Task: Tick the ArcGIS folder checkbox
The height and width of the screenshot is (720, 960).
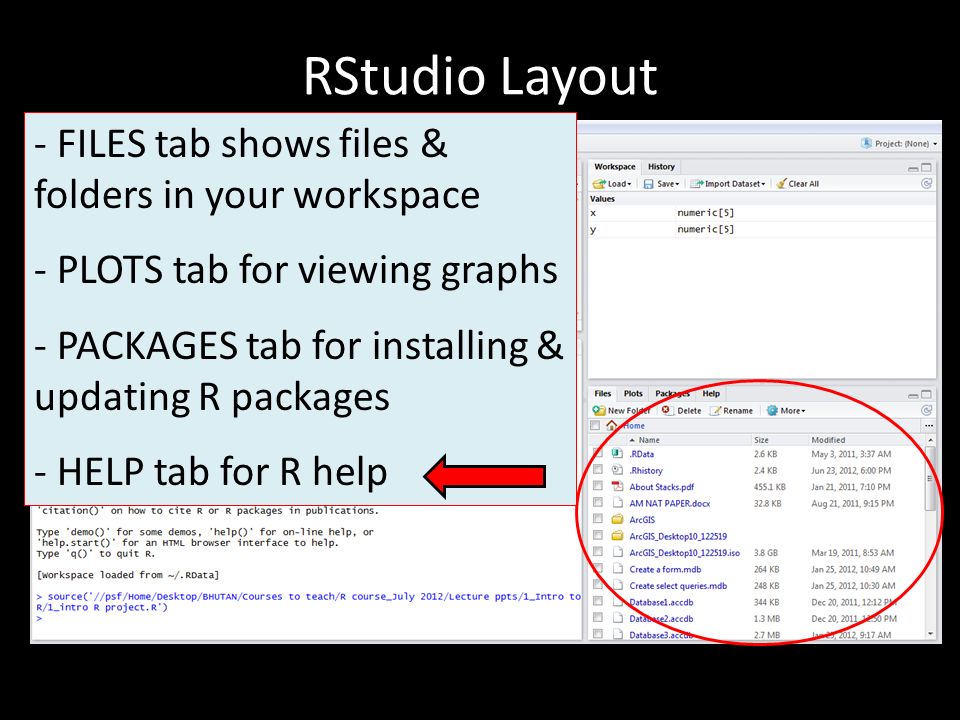Action: pos(598,520)
